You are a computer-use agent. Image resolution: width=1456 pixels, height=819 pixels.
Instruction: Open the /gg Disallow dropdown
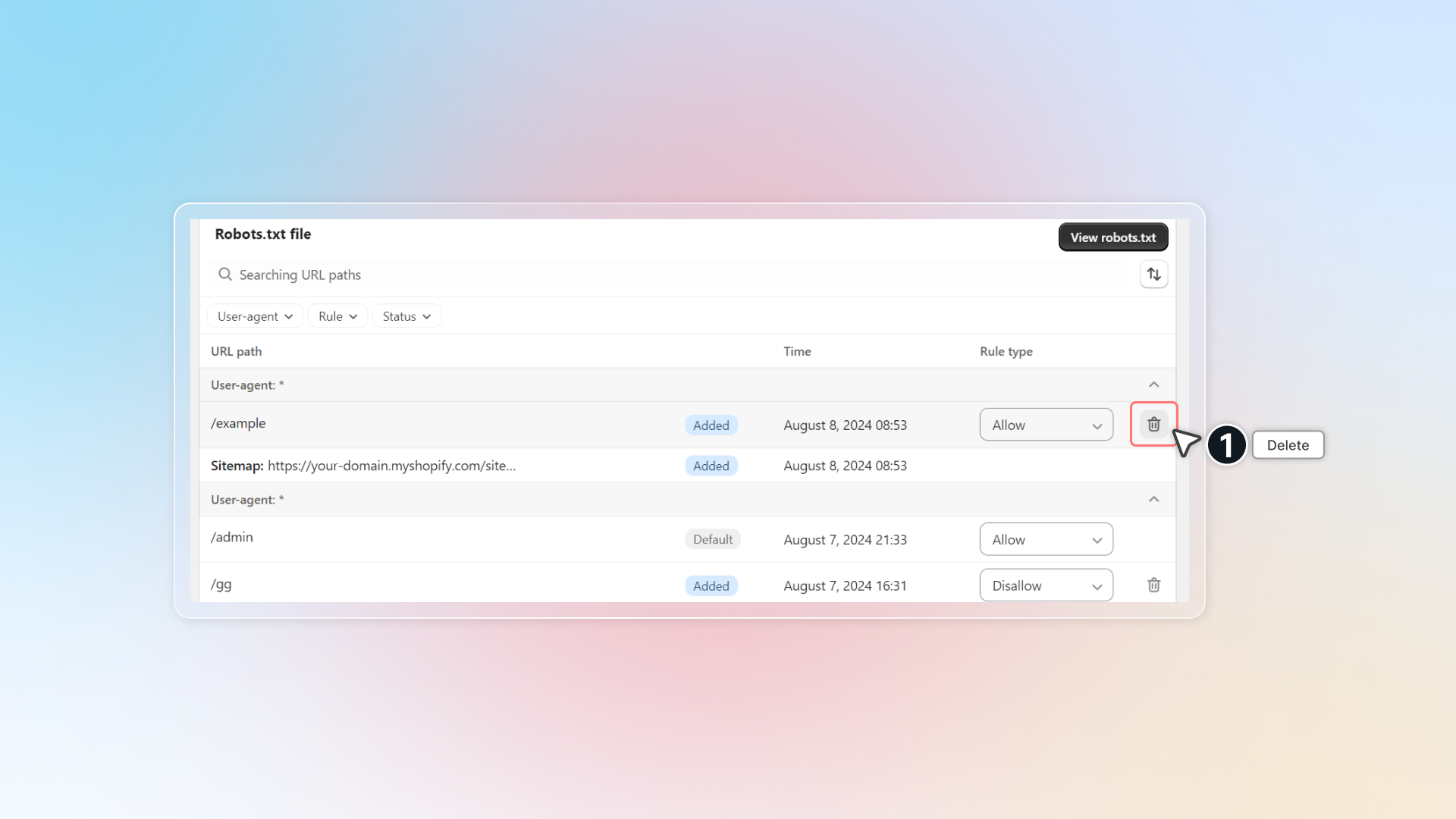[1046, 585]
